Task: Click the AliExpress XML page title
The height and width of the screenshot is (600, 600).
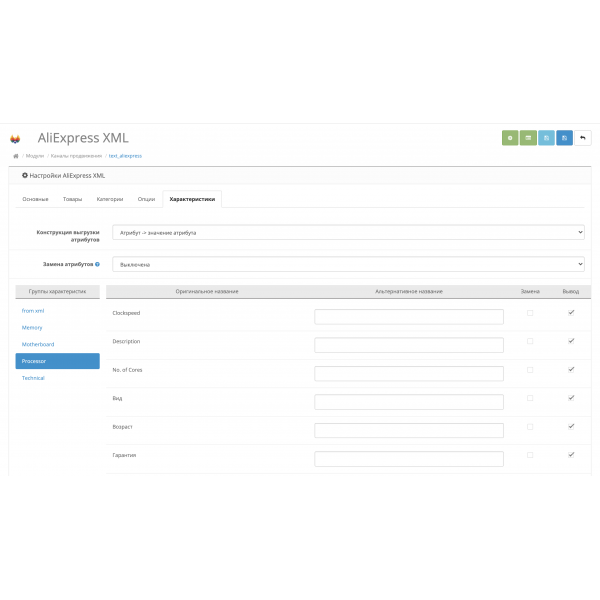Action: pos(83,138)
